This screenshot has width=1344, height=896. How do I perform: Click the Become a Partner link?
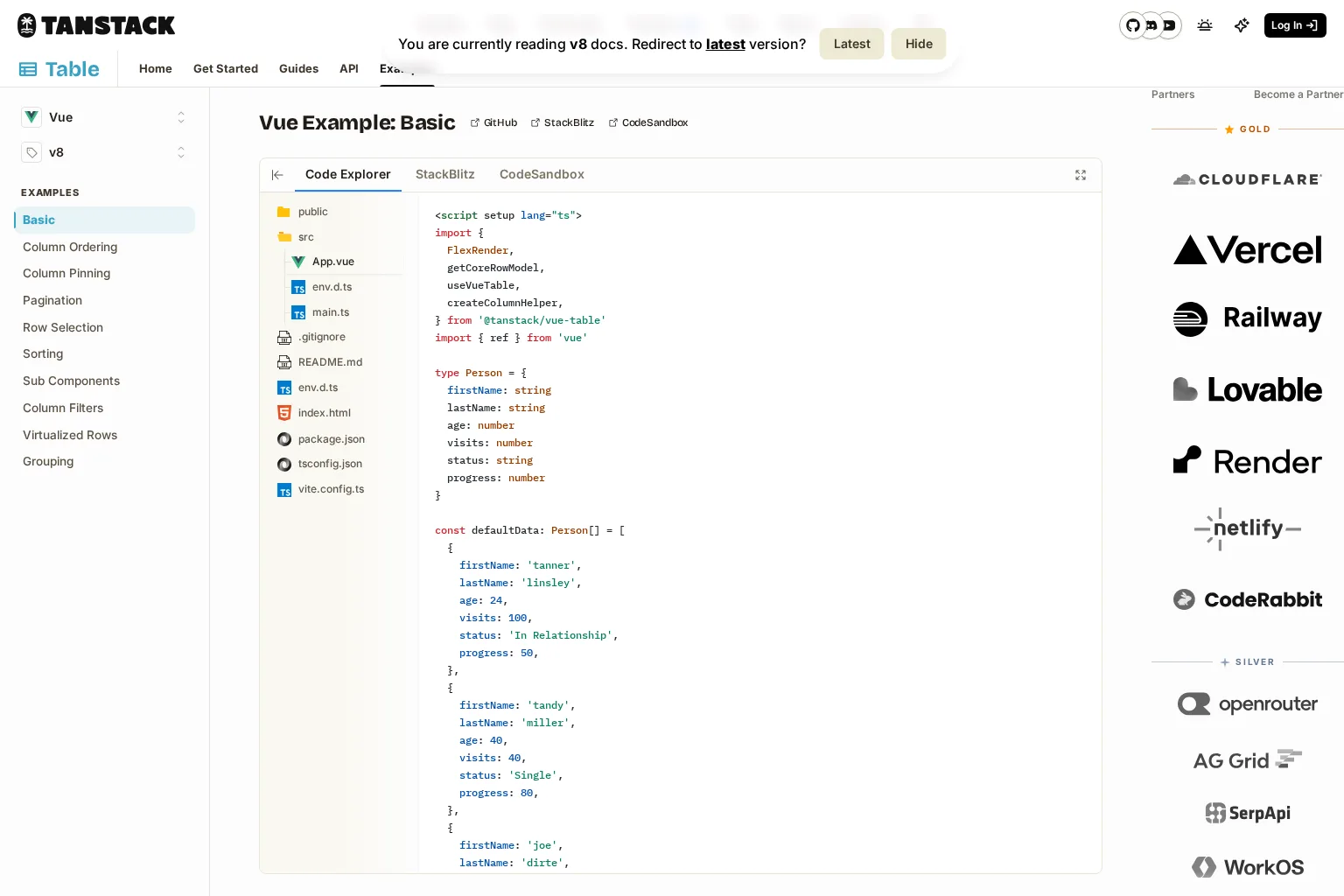click(x=1298, y=94)
